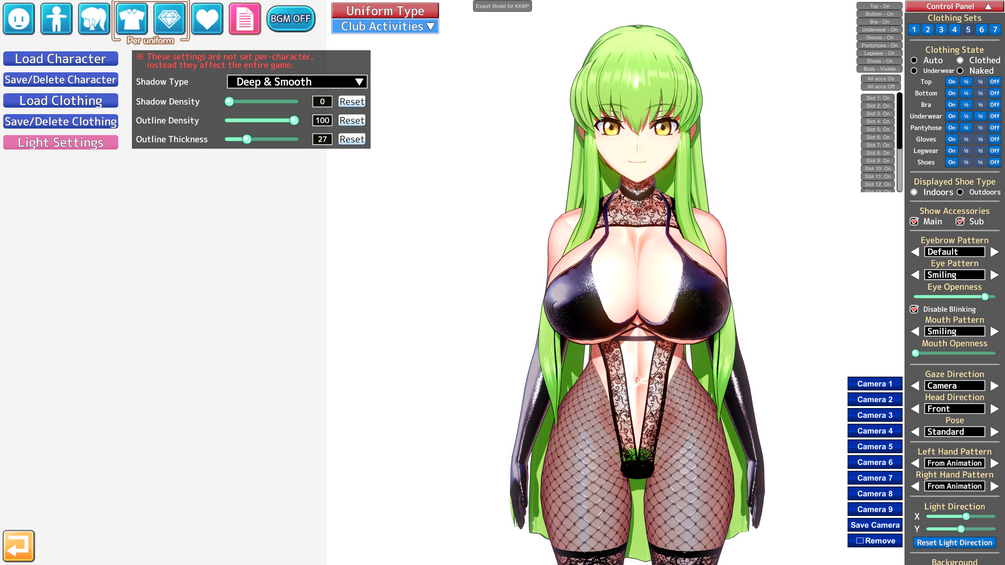Click Left Hand From Animation field
Viewport: 1005px width, 565px height.
tap(954, 463)
